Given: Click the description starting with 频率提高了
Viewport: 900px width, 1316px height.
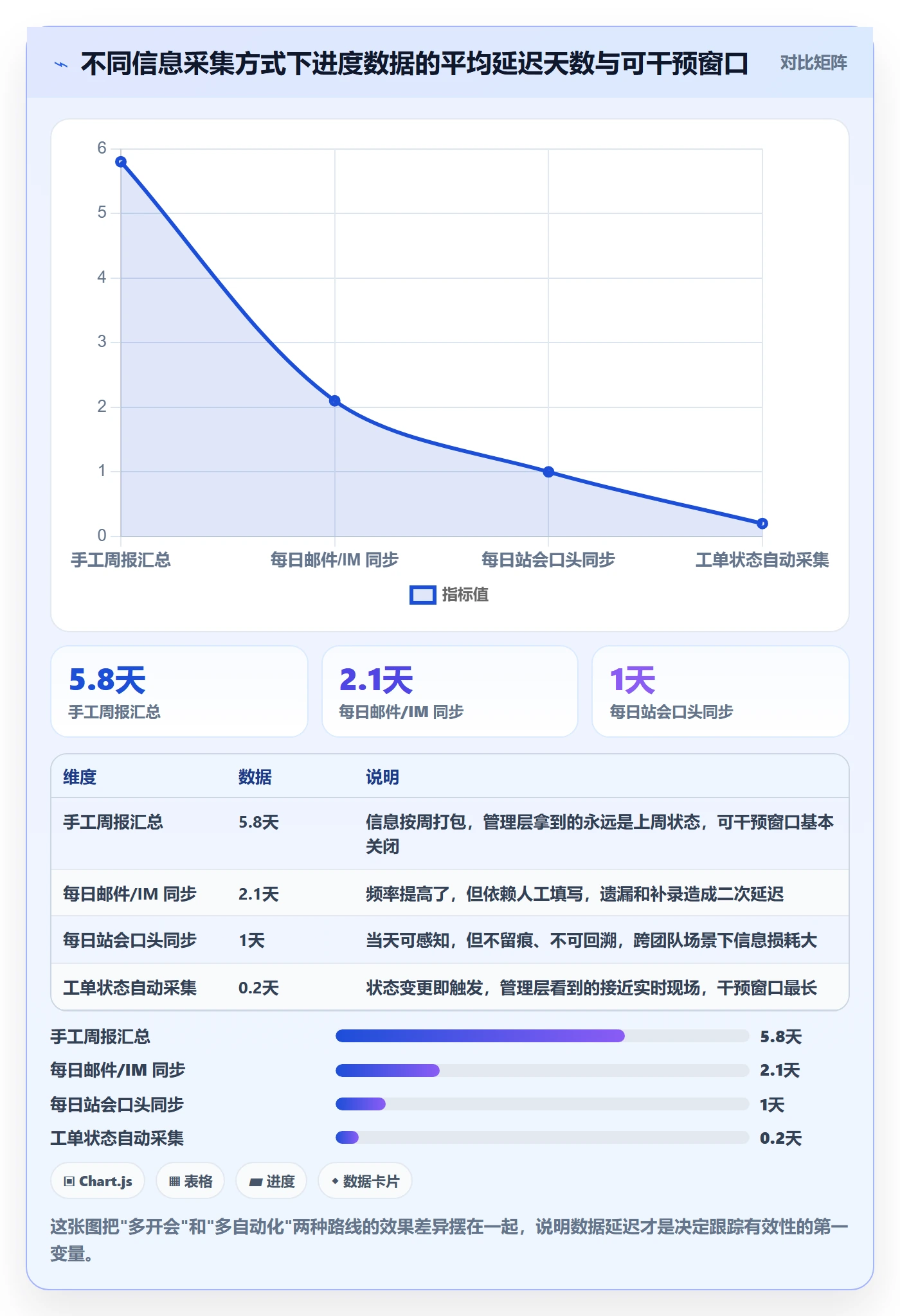Looking at the screenshot, I should coord(575,894).
